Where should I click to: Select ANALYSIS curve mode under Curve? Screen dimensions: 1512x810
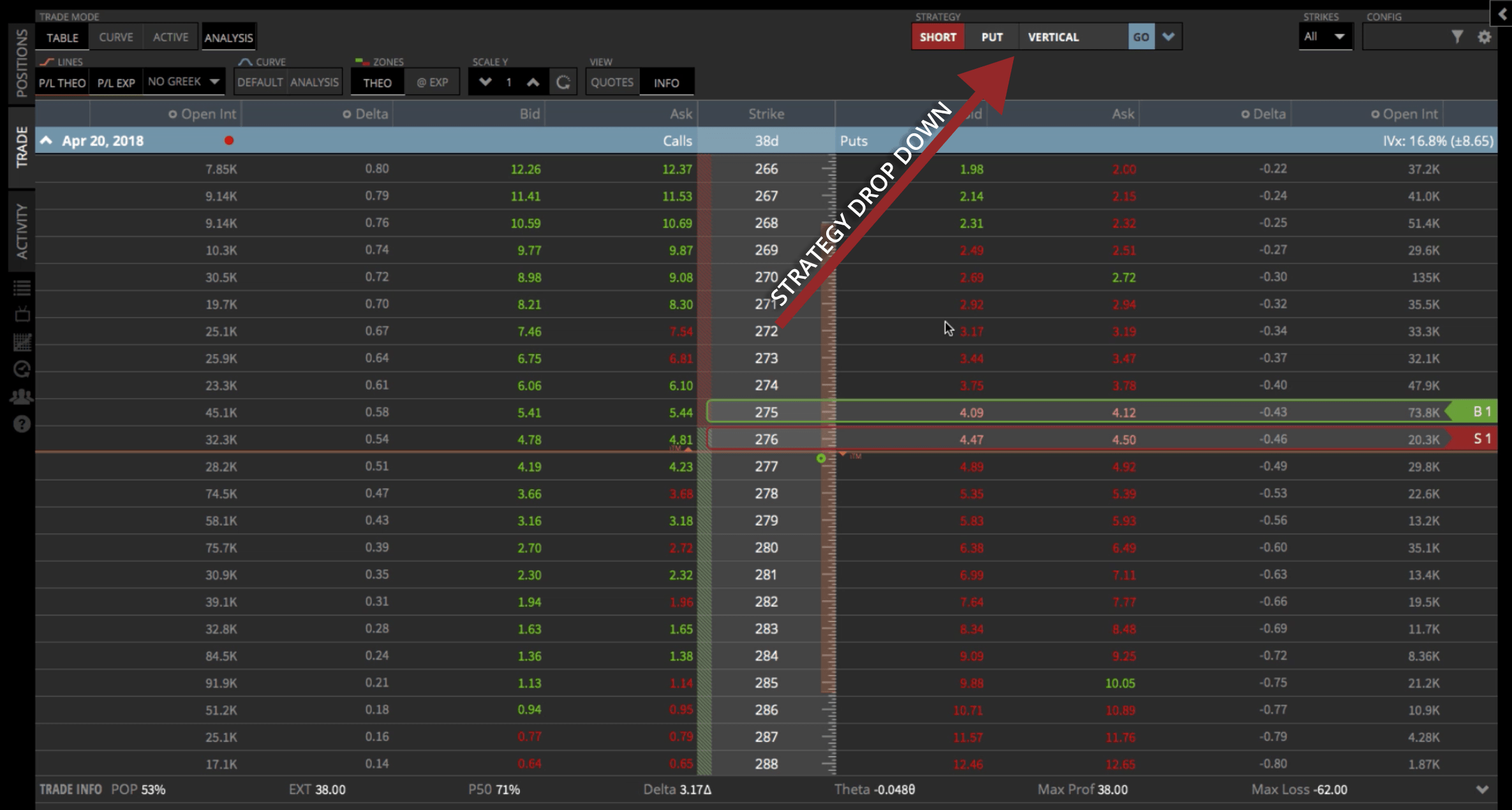[315, 82]
